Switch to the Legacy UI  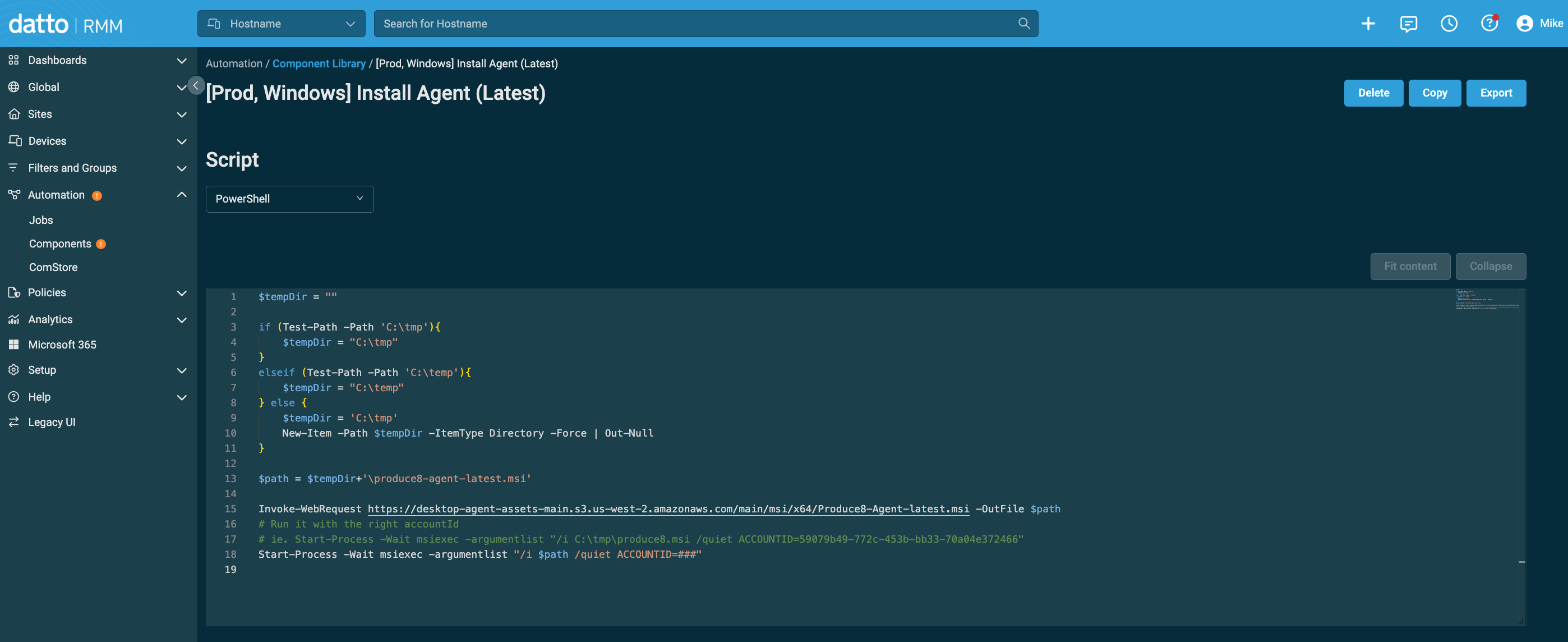coord(52,422)
